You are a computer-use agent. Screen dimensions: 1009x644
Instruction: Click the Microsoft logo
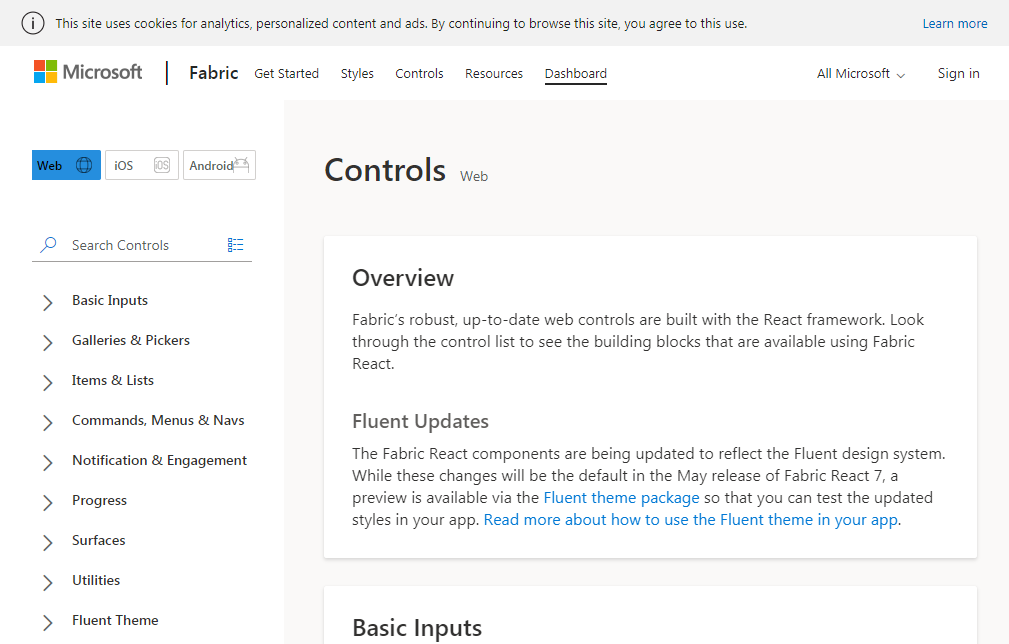88,72
